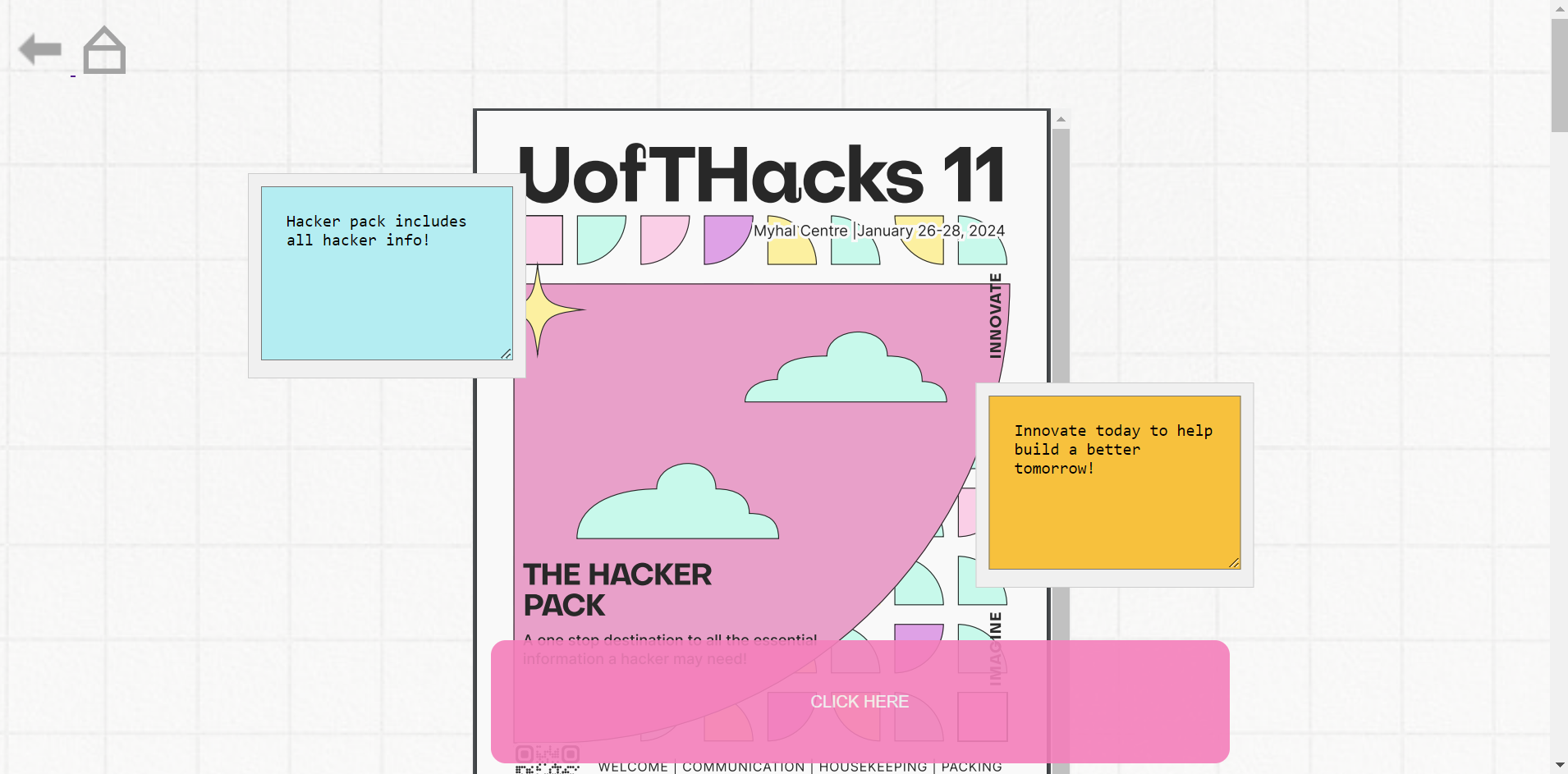Click the back arrow icon
Viewport: 1568px width, 774px height.
coord(40,49)
